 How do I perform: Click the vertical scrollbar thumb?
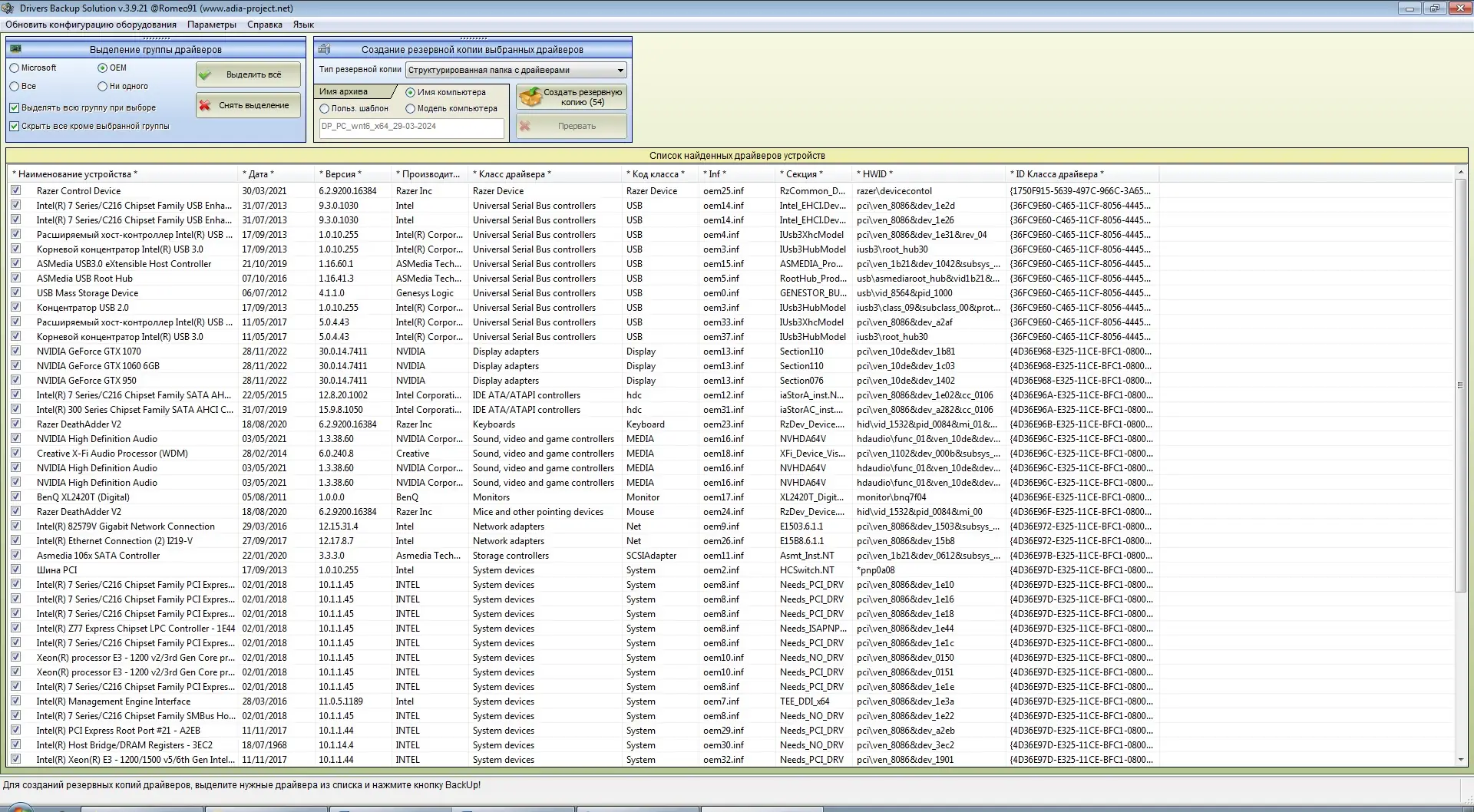1460,385
